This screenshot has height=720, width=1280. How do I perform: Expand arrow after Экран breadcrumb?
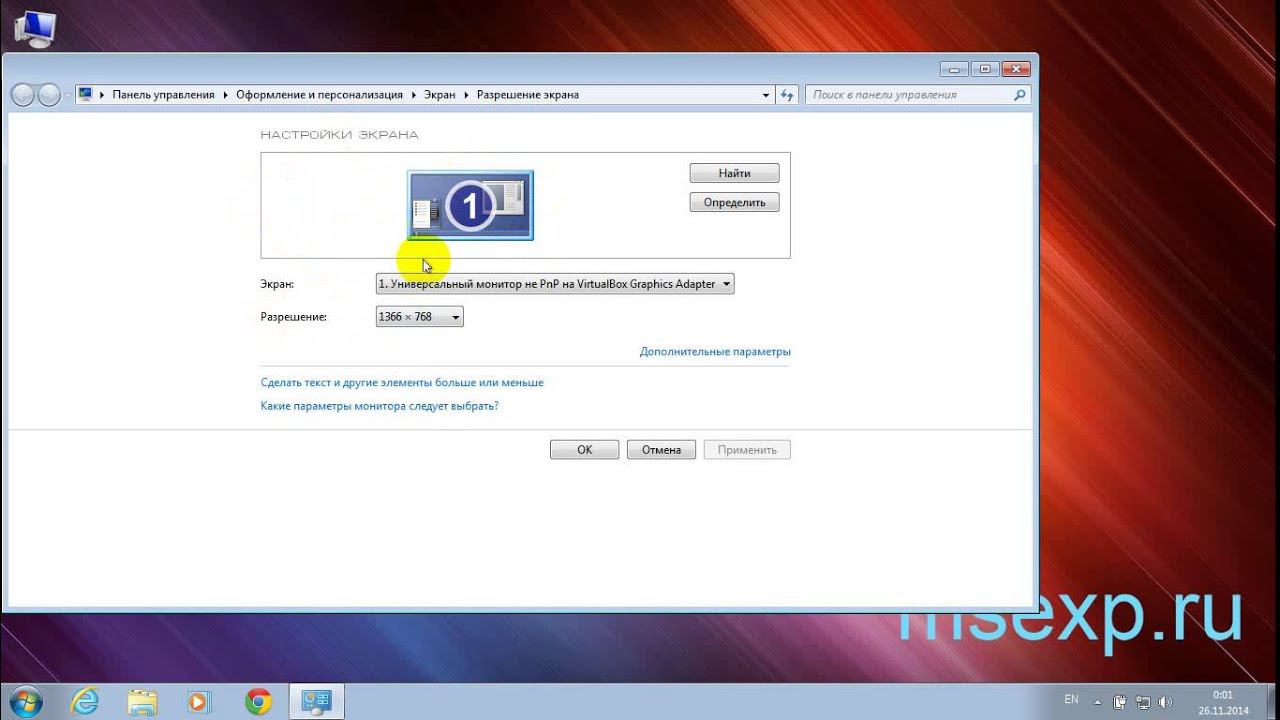[x=466, y=95]
